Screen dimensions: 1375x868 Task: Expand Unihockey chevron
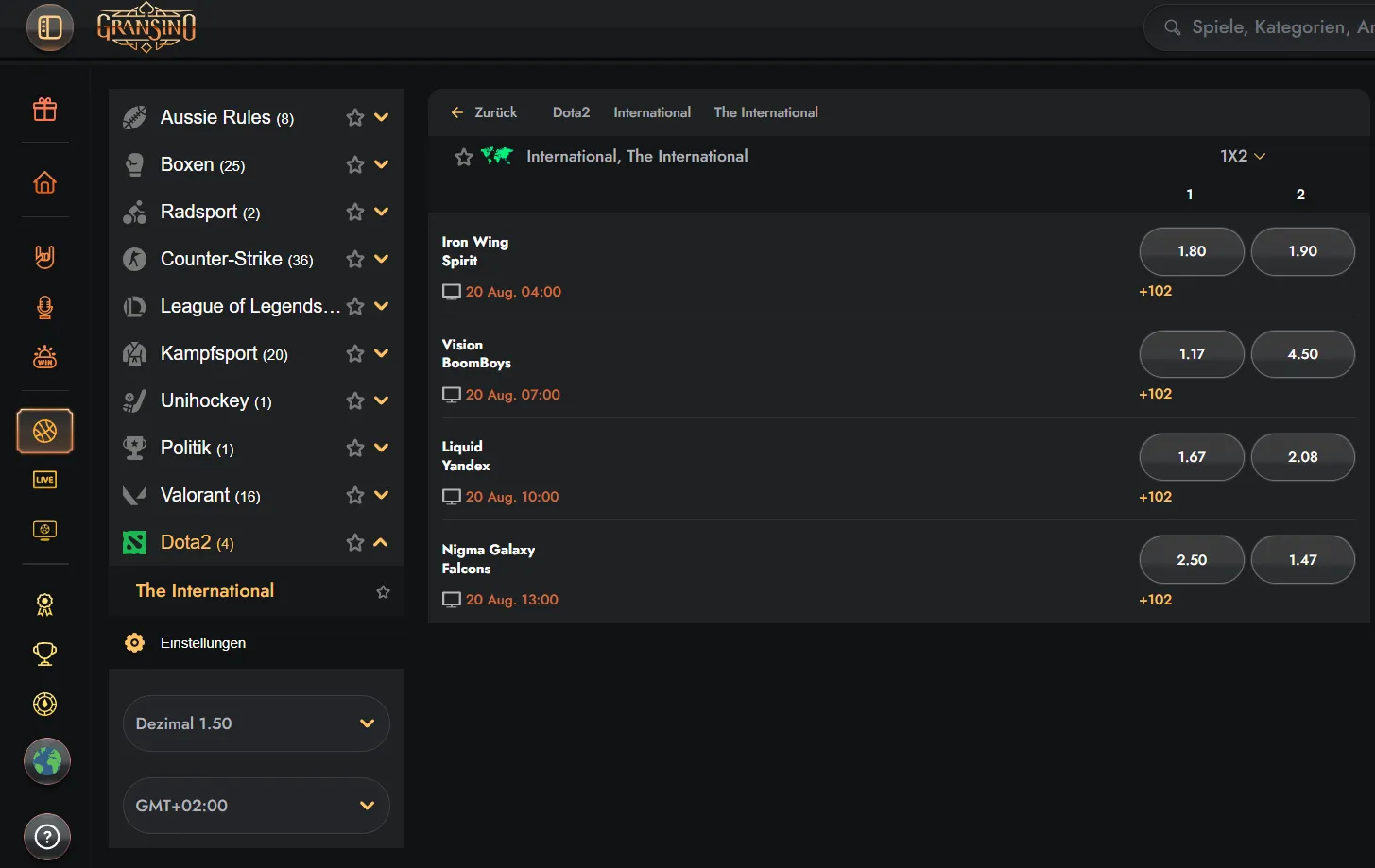(x=382, y=400)
